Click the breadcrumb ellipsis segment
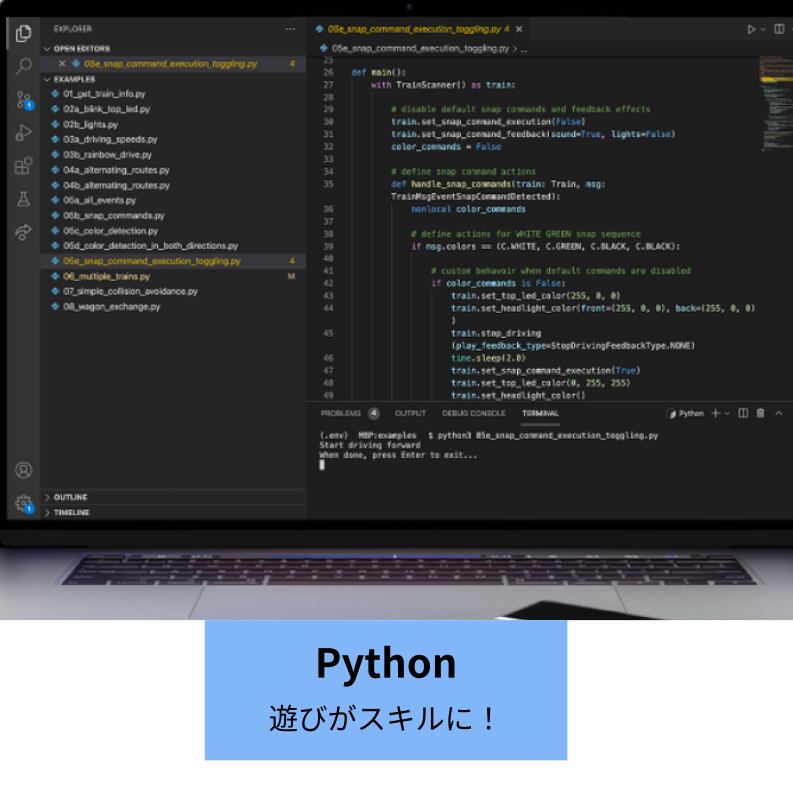Screen dimensions: 793x793 click(523, 49)
